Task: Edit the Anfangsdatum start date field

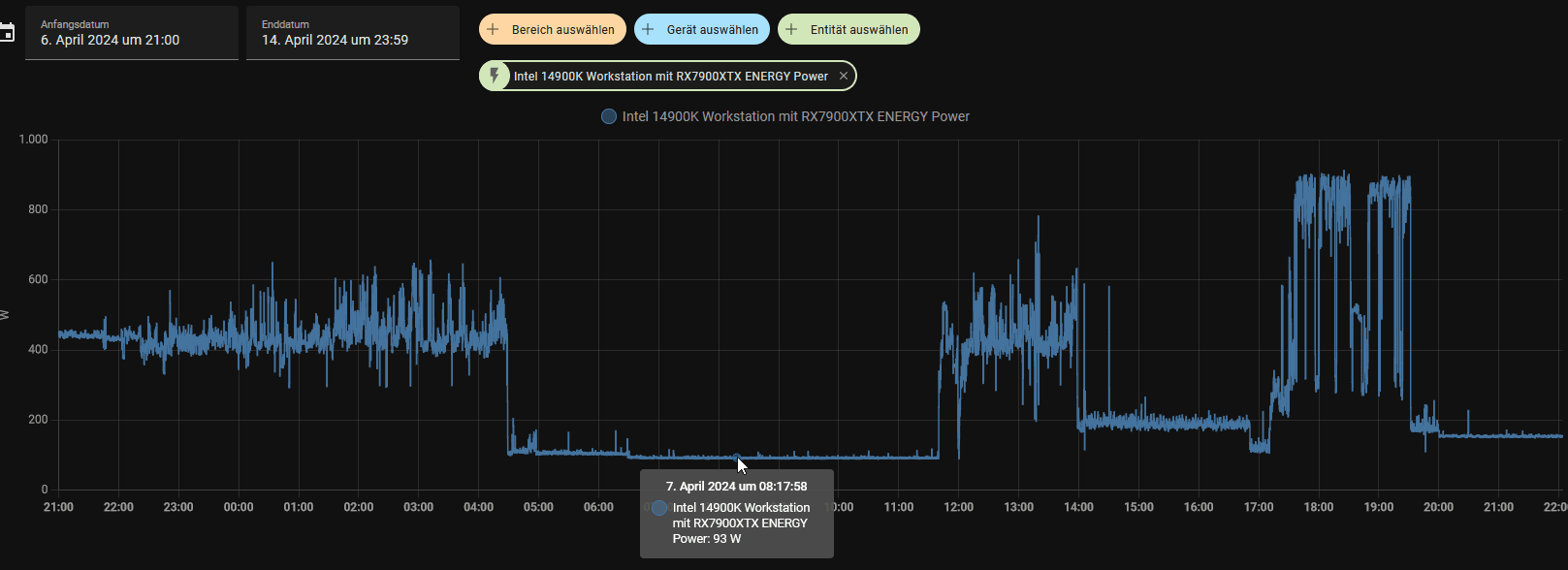Action: 132,33
